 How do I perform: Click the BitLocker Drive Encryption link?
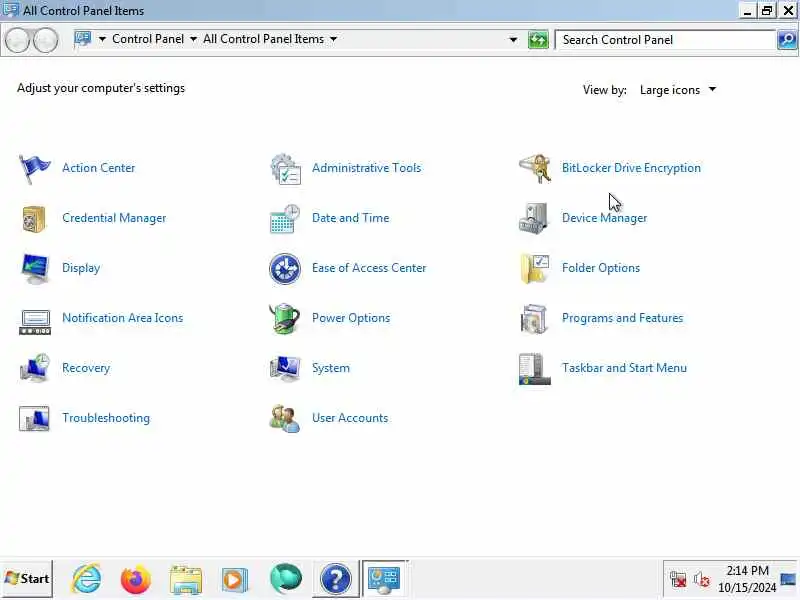click(631, 168)
